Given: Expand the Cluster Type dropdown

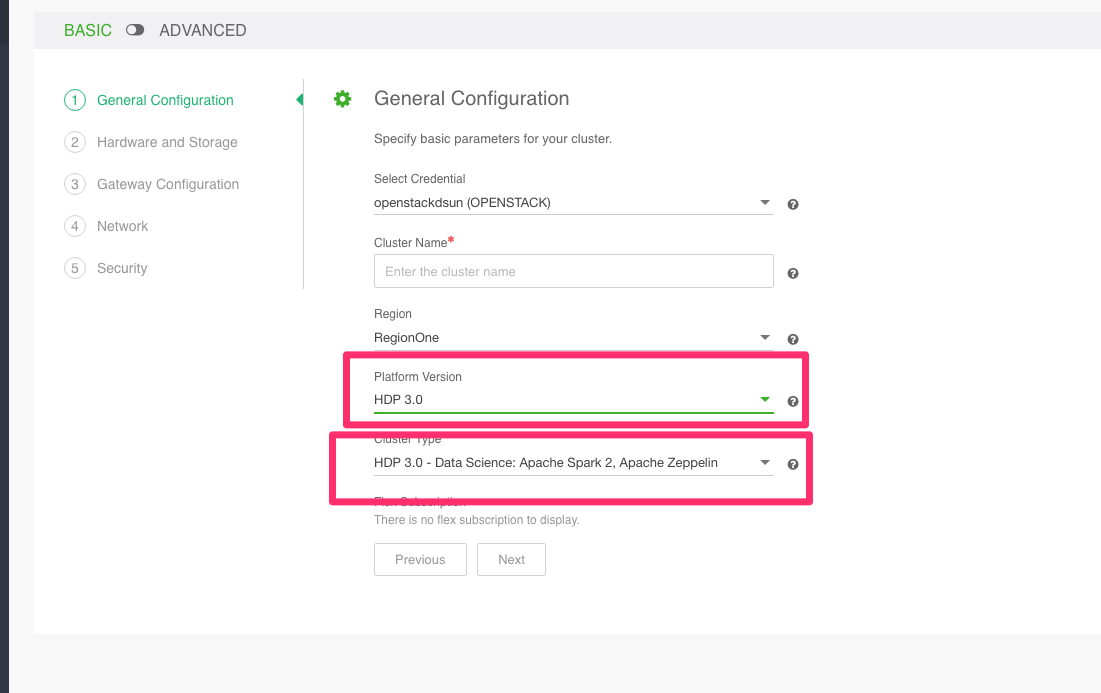Looking at the screenshot, I should pos(765,462).
